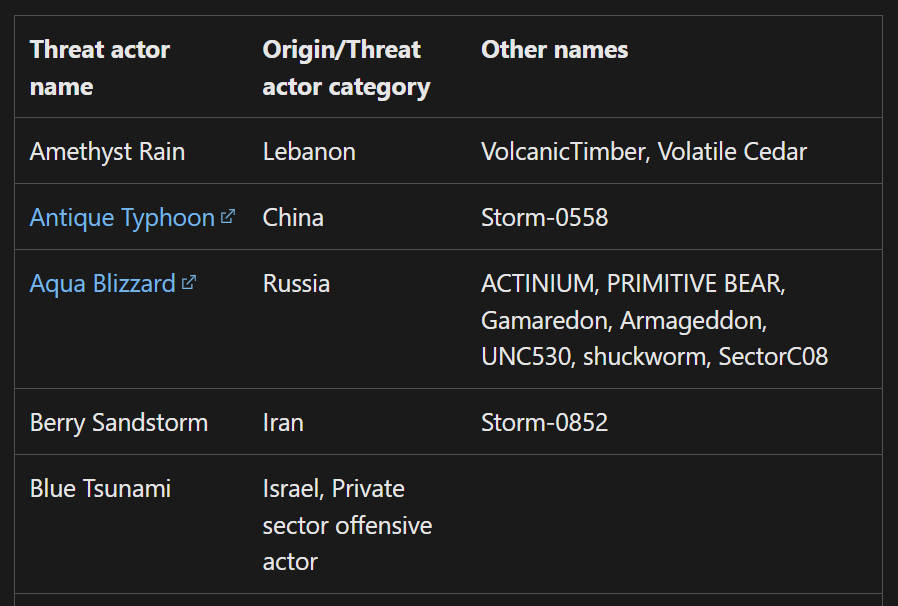Click the China origin cell

pos(293,218)
